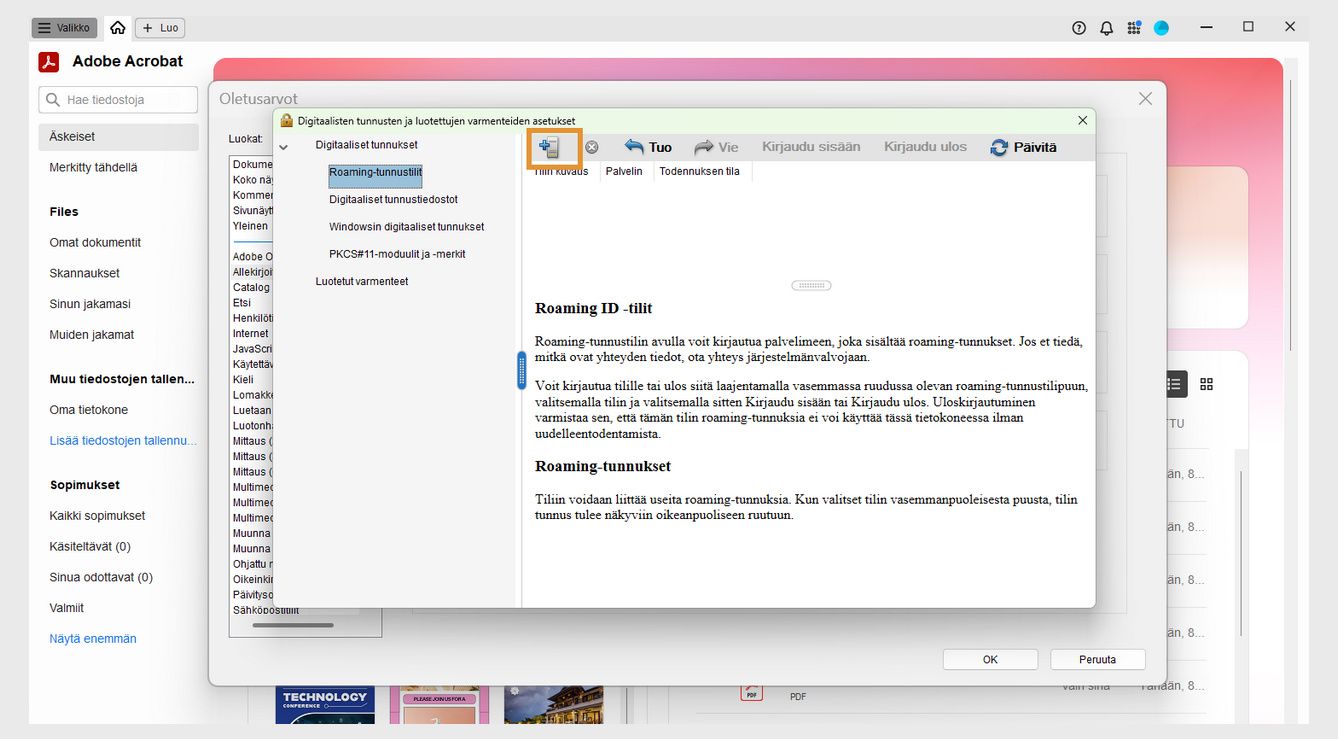This screenshot has height=739, width=1338.
Task: Select Internet in the Luokat list
Action: (250, 333)
